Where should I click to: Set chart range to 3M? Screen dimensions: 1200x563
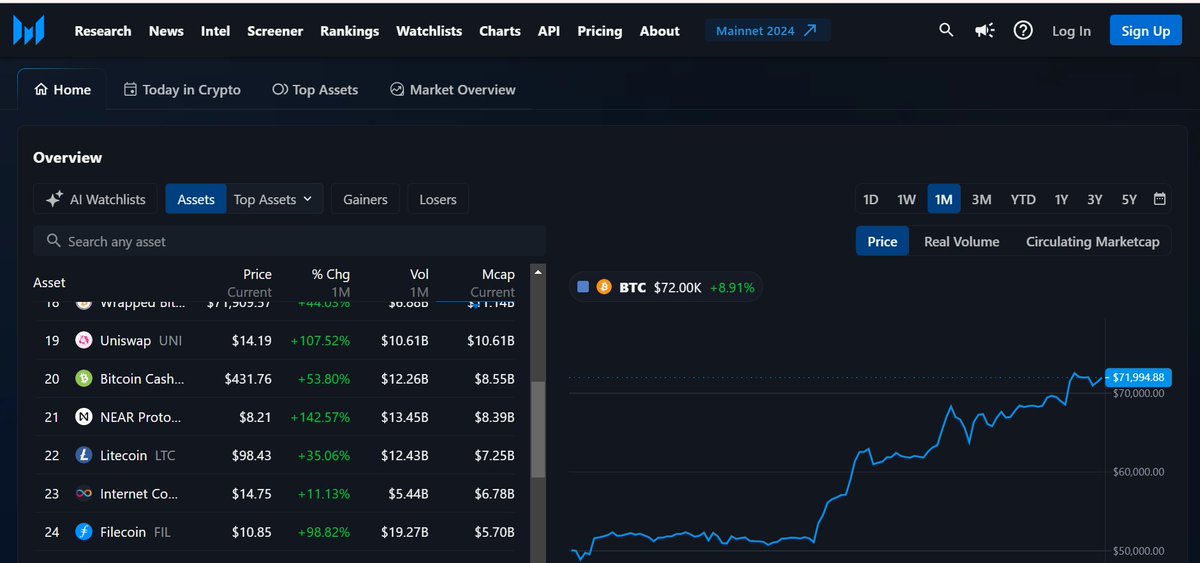[x=981, y=199]
